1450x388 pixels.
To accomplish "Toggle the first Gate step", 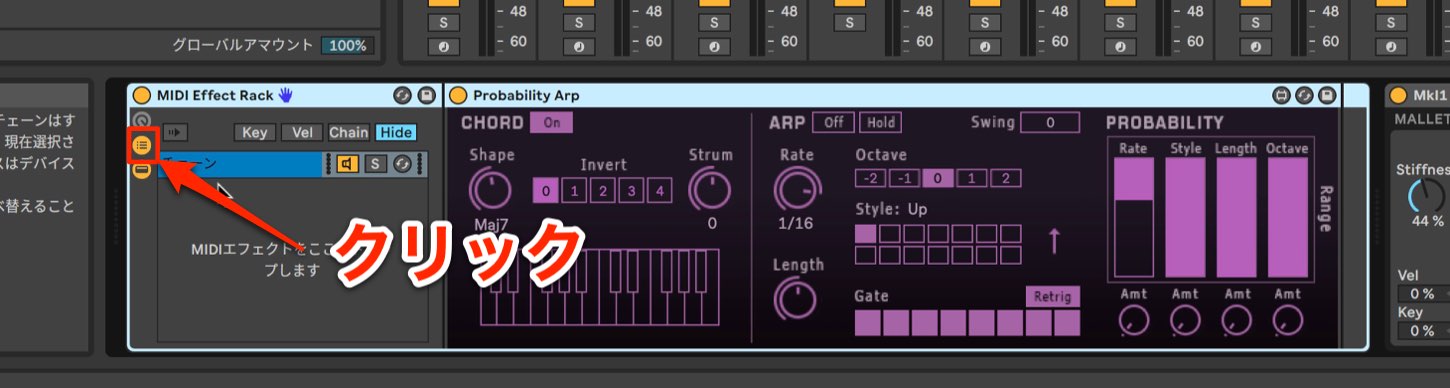I will pyautogui.click(x=868, y=323).
